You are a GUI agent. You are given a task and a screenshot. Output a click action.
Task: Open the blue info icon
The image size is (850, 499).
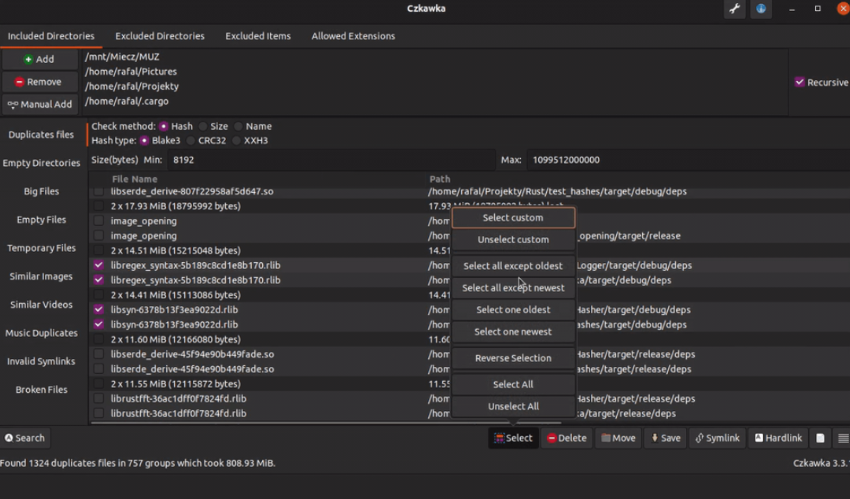pyautogui.click(x=762, y=9)
